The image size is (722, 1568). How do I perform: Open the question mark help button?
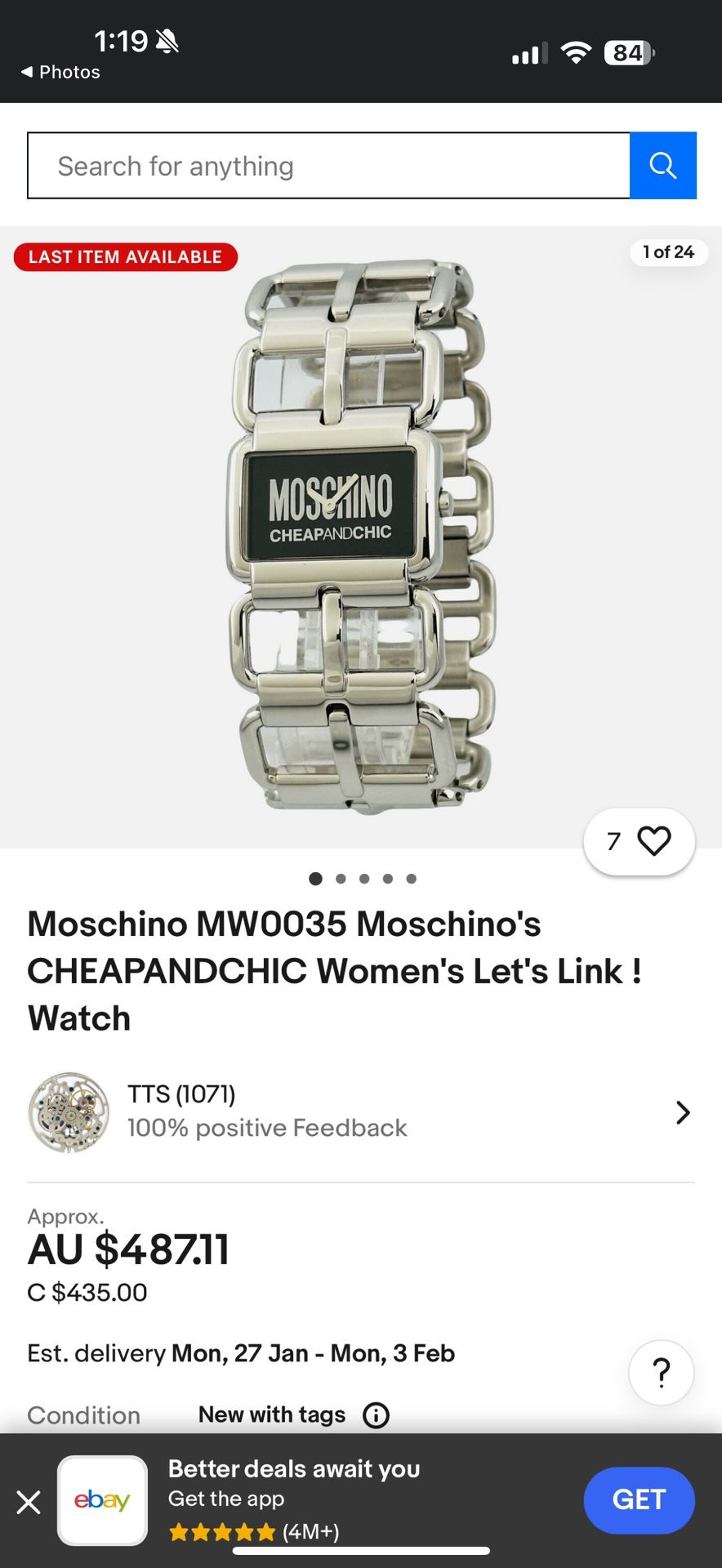click(662, 1373)
